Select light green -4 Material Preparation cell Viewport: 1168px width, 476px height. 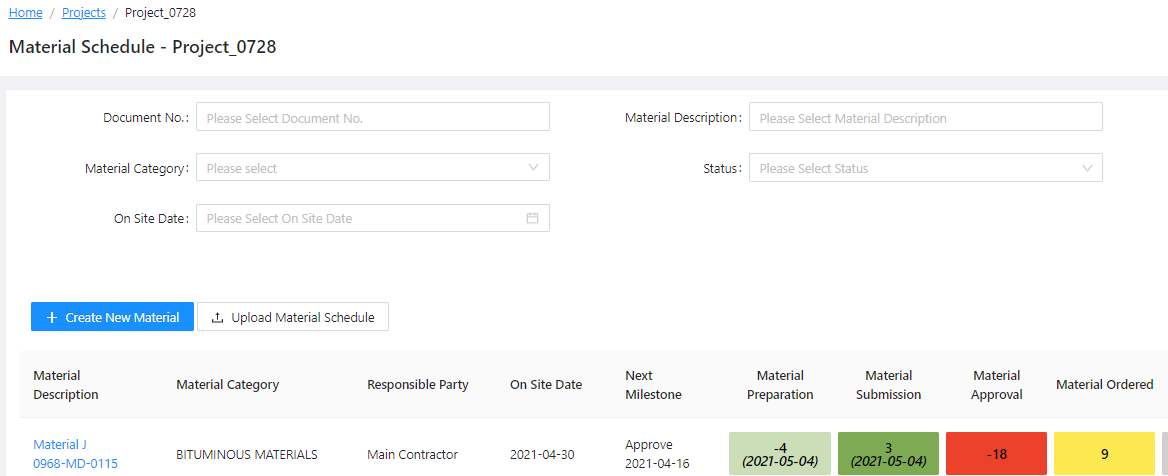click(780, 454)
